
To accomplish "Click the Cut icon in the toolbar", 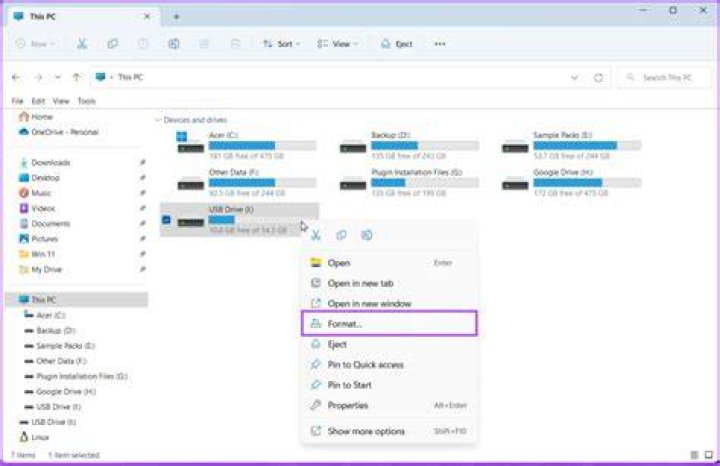I will pos(82,44).
